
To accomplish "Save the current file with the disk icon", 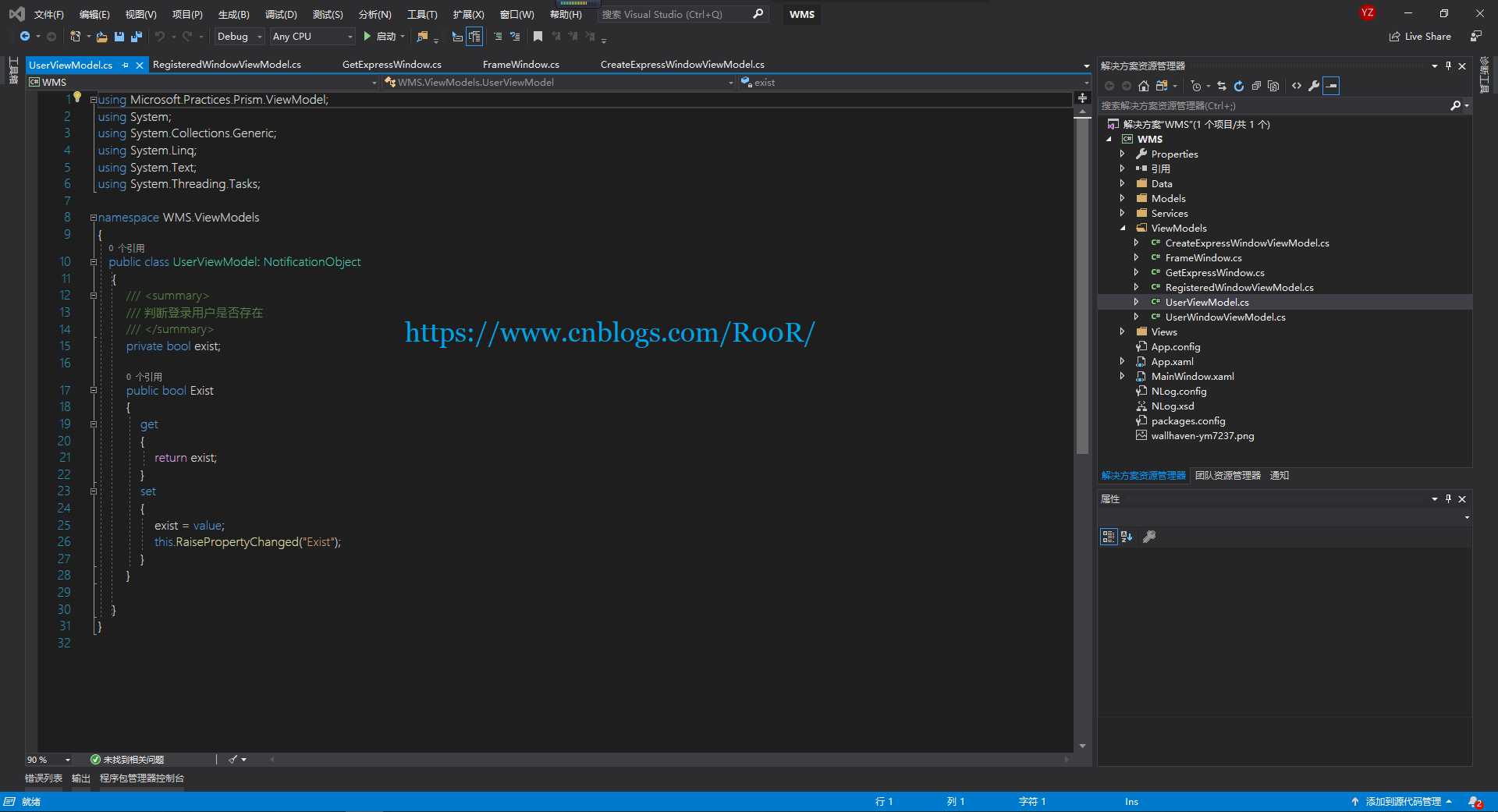I will (119, 37).
